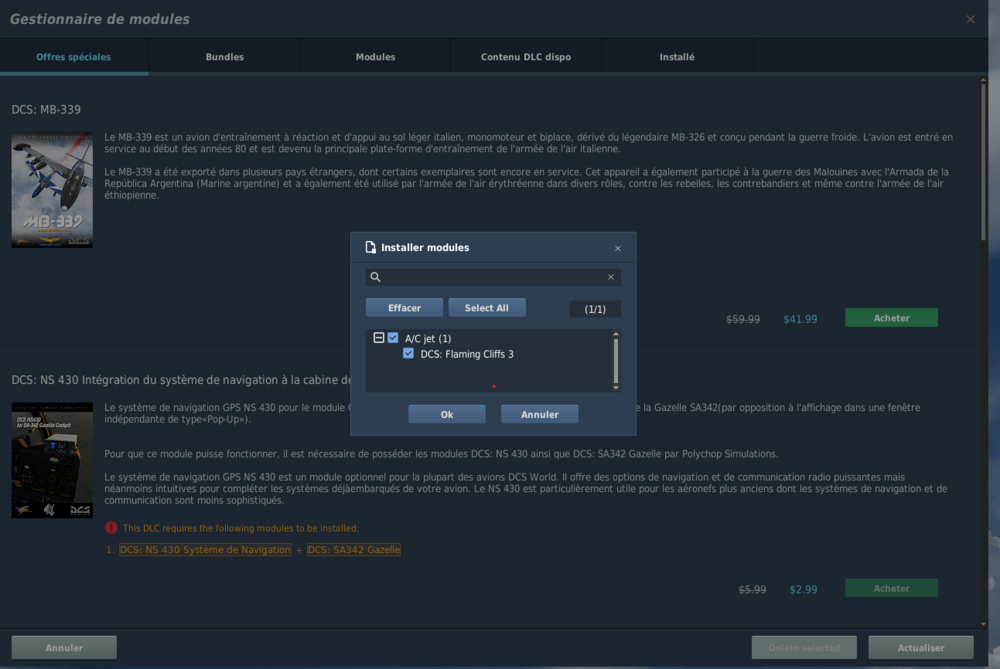The height and width of the screenshot is (669, 1000).
Task: Click the A/C jet (1) tree label
Action: point(428,339)
